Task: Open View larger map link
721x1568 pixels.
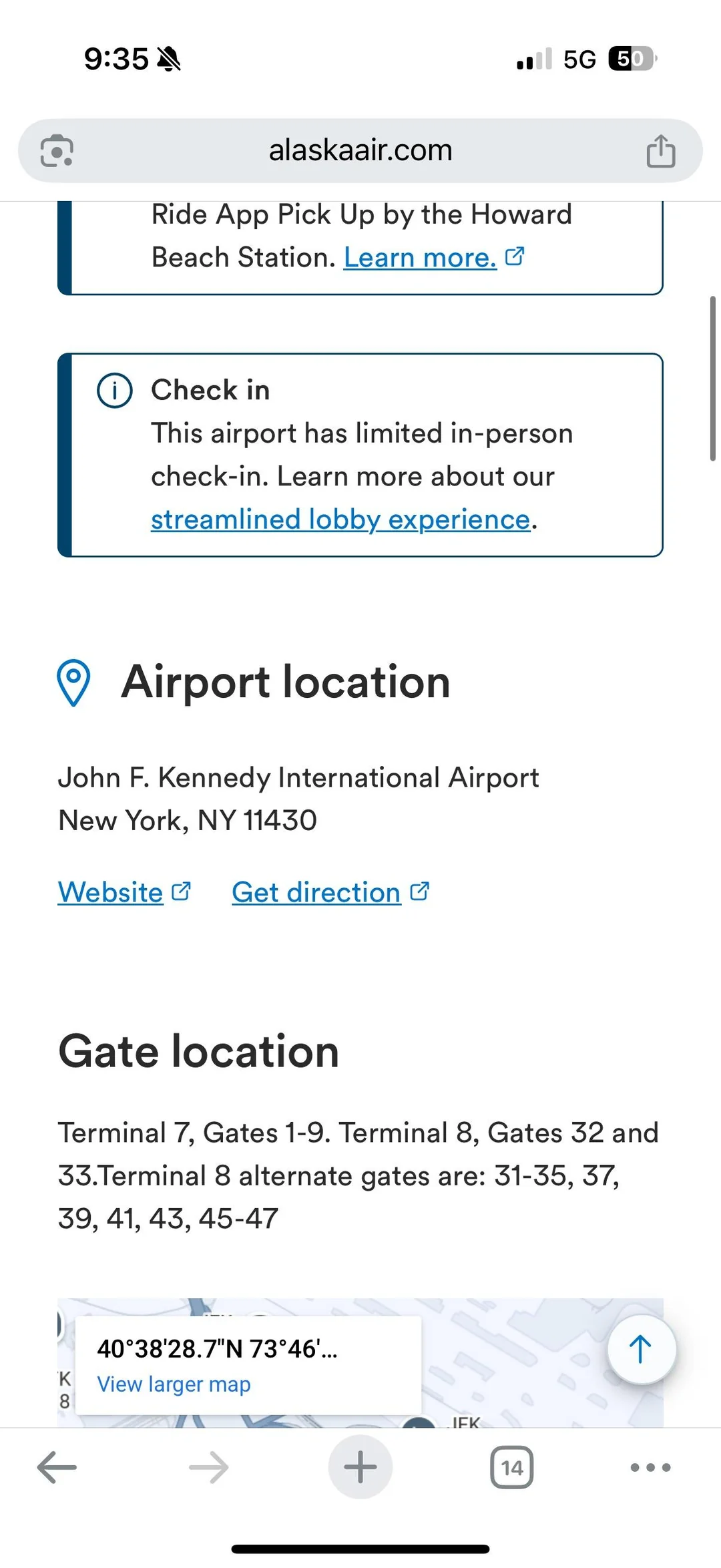Action: click(x=174, y=1384)
